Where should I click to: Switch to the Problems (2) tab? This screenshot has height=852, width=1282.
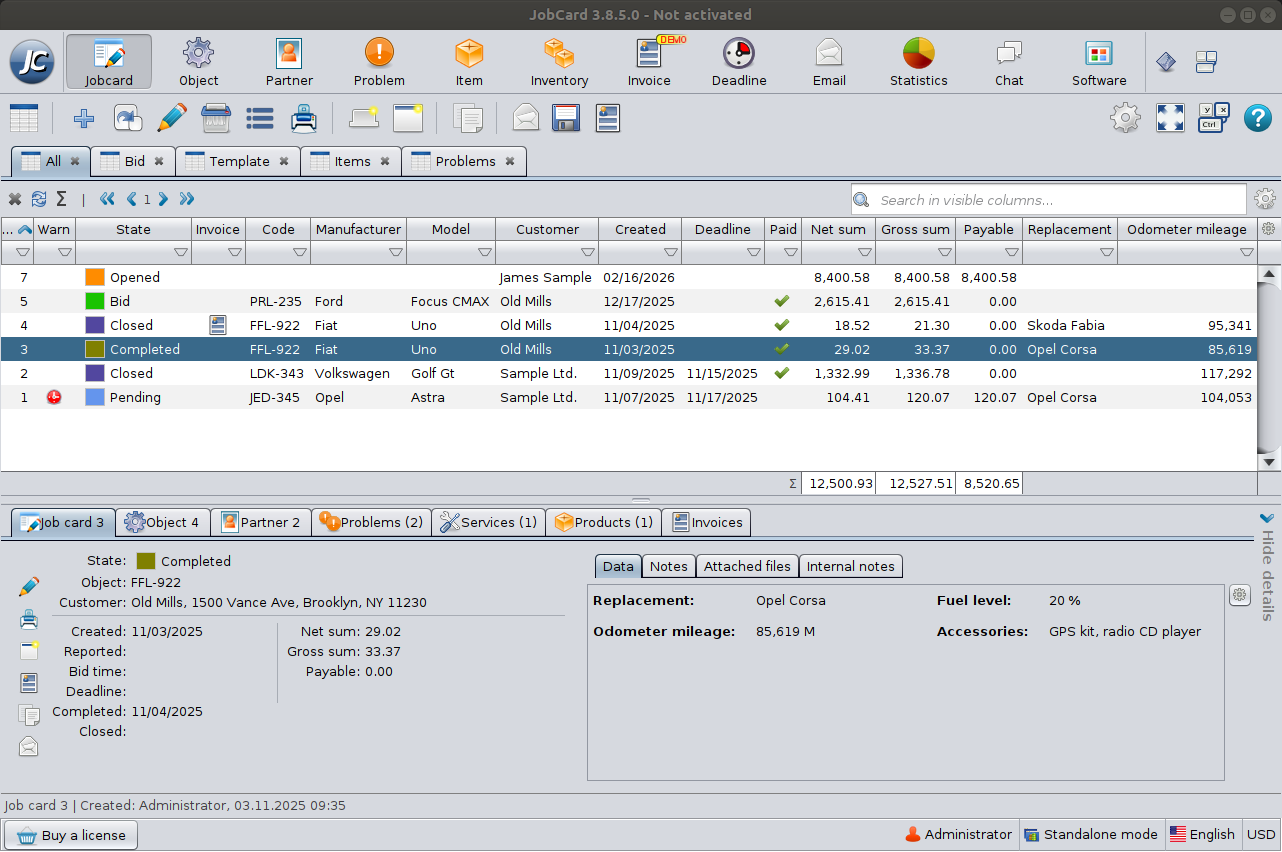(x=371, y=522)
